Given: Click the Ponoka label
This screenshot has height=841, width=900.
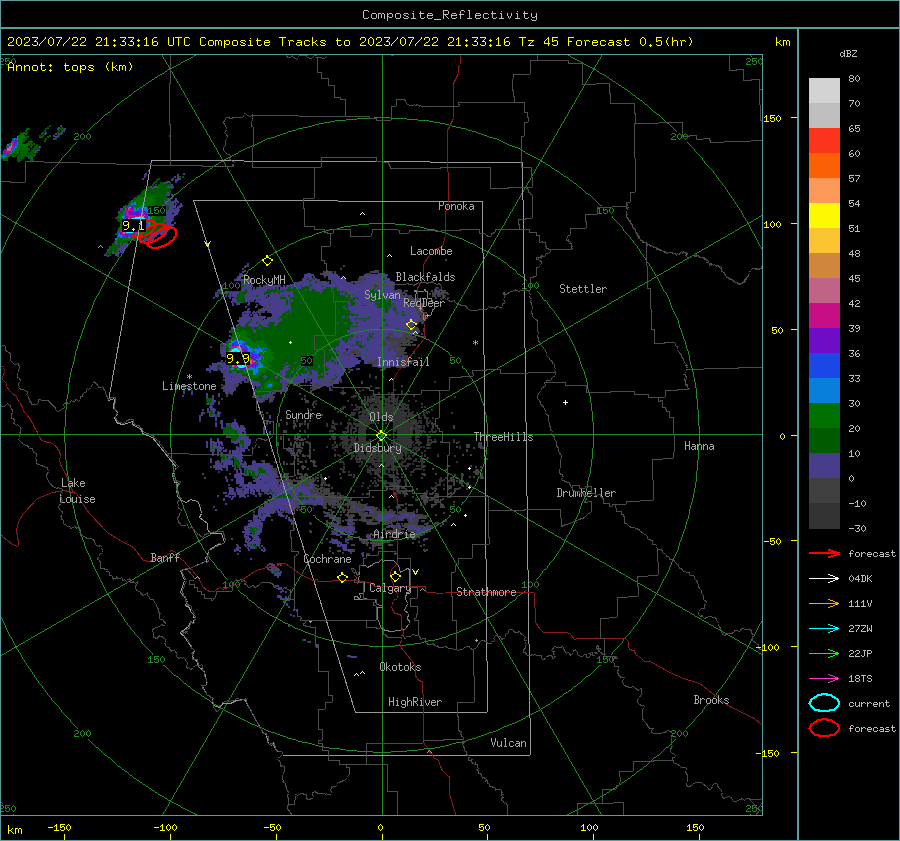Looking at the screenshot, I should (x=456, y=206).
